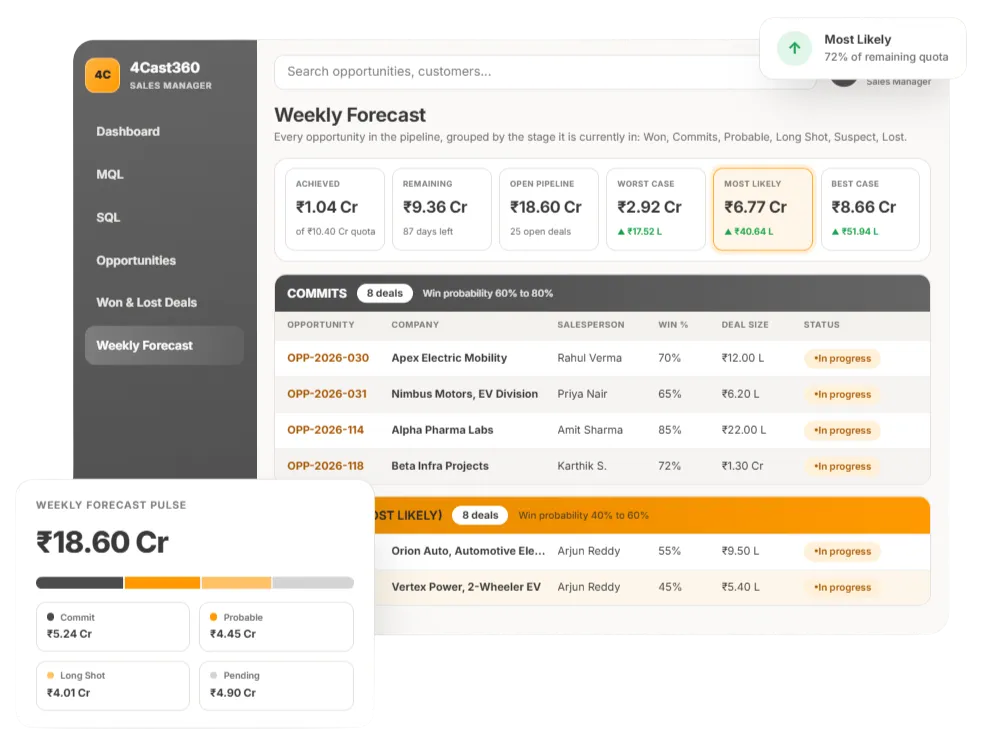
Task: Click the 4C orange logo icon
Action: tap(102, 75)
